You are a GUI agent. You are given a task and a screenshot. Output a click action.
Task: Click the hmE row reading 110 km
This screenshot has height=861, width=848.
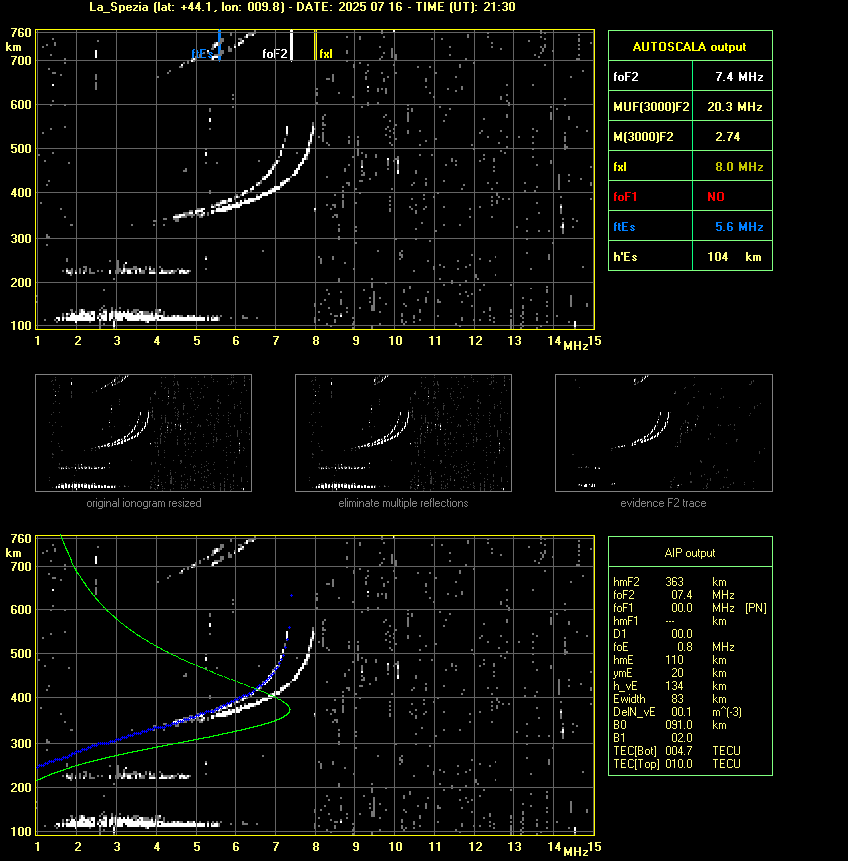click(x=670, y=660)
